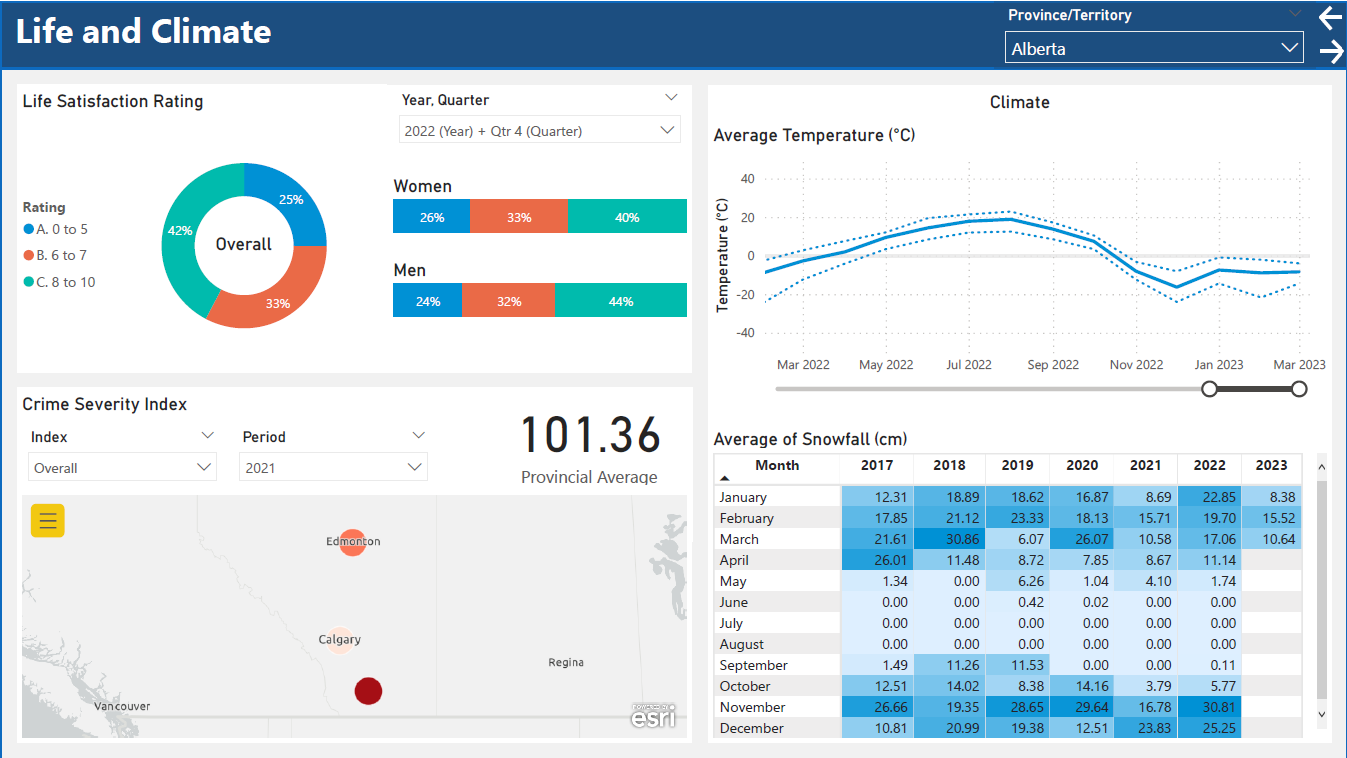This screenshot has width=1347, height=758.
Task: Open the Alberta province dropdown
Action: tap(1153, 48)
